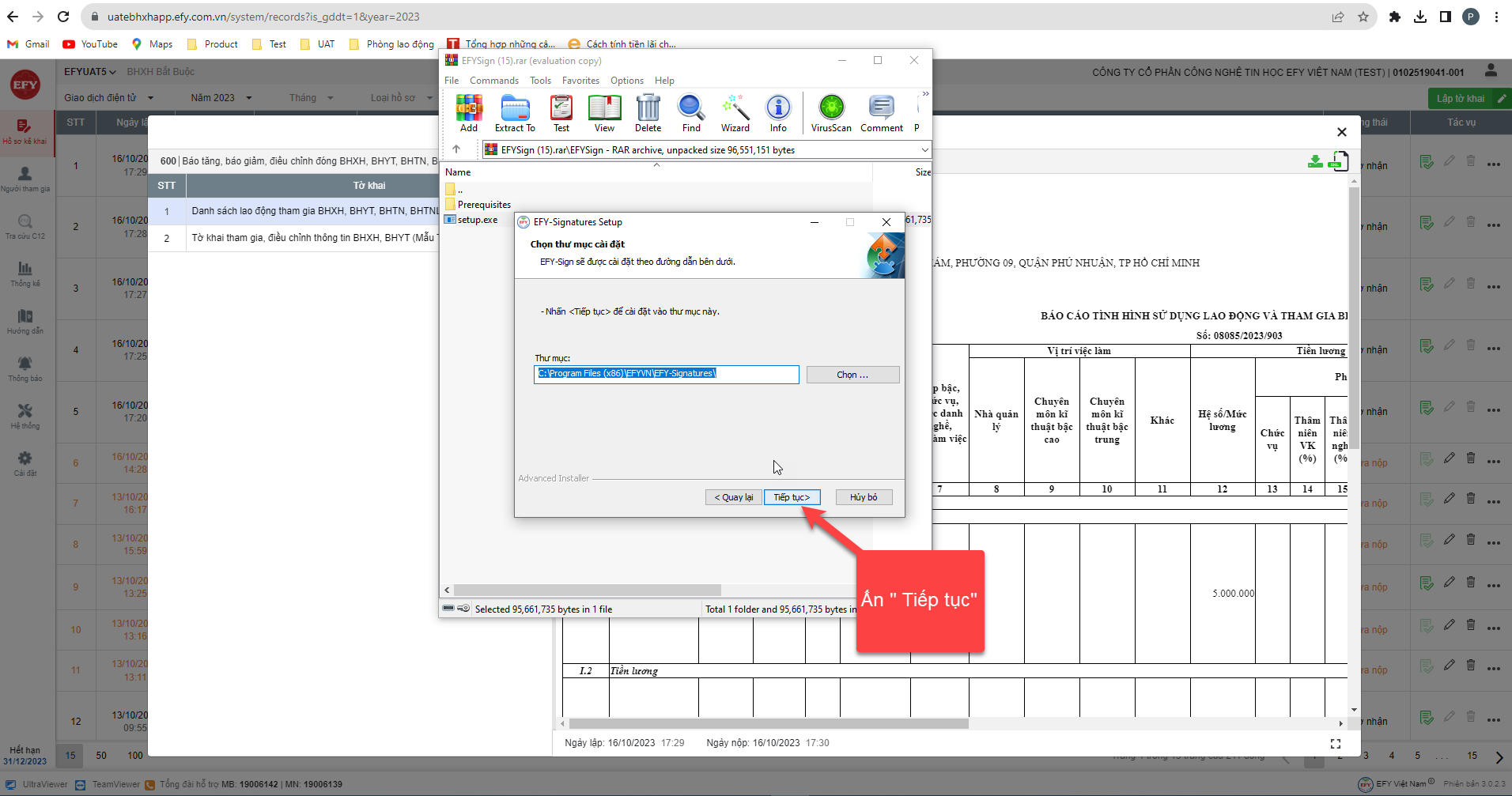Click the Chọn ... browse button
This screenshot has height=796, width=1512.
852,375
